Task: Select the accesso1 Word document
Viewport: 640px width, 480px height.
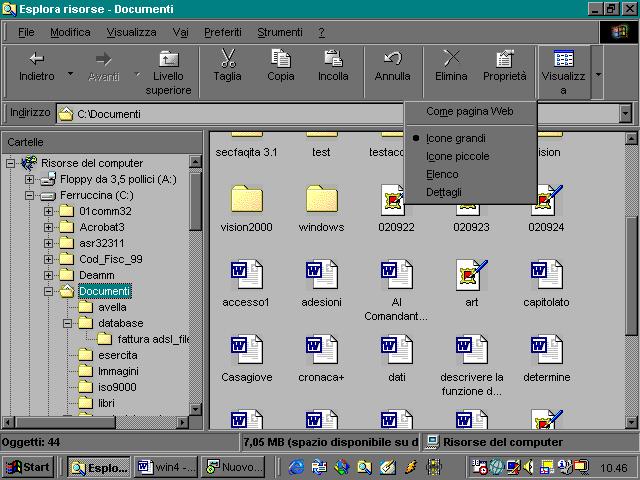Action: [246, 273]
